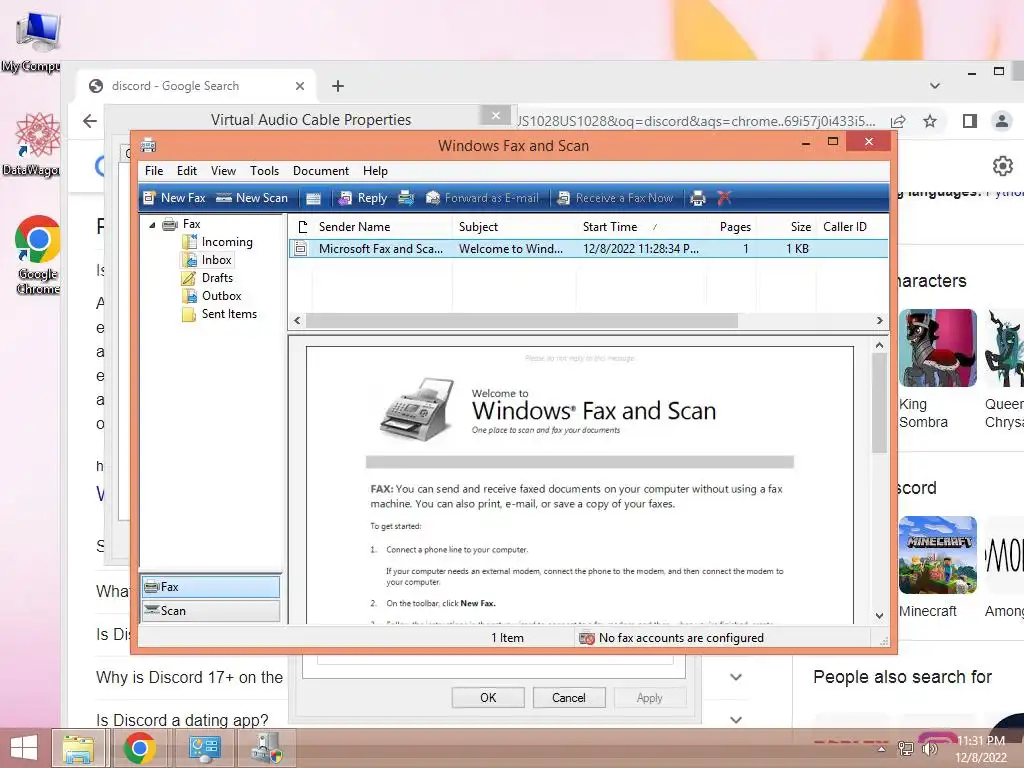Click the Fax and Scan title bar icon
Screen dimensions: 1024x768
click(x=149, y=145)
